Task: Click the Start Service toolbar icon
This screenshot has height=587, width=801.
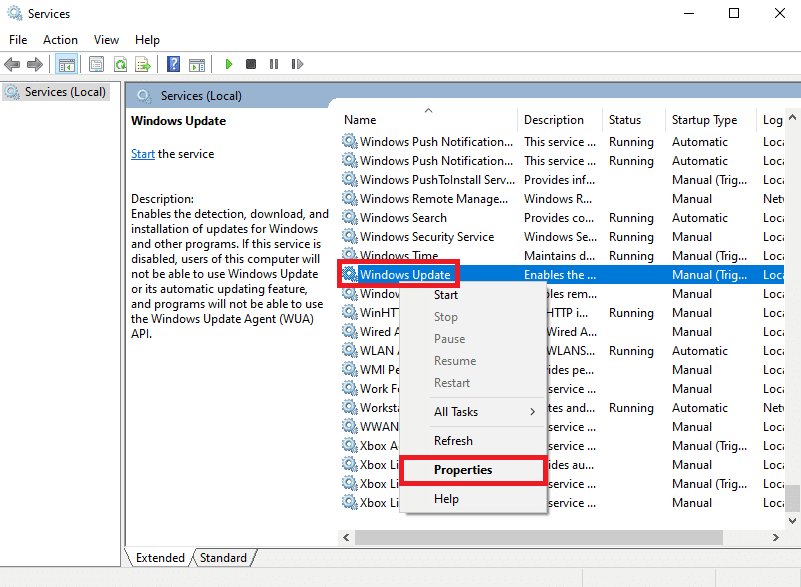Action: [229, 64]
